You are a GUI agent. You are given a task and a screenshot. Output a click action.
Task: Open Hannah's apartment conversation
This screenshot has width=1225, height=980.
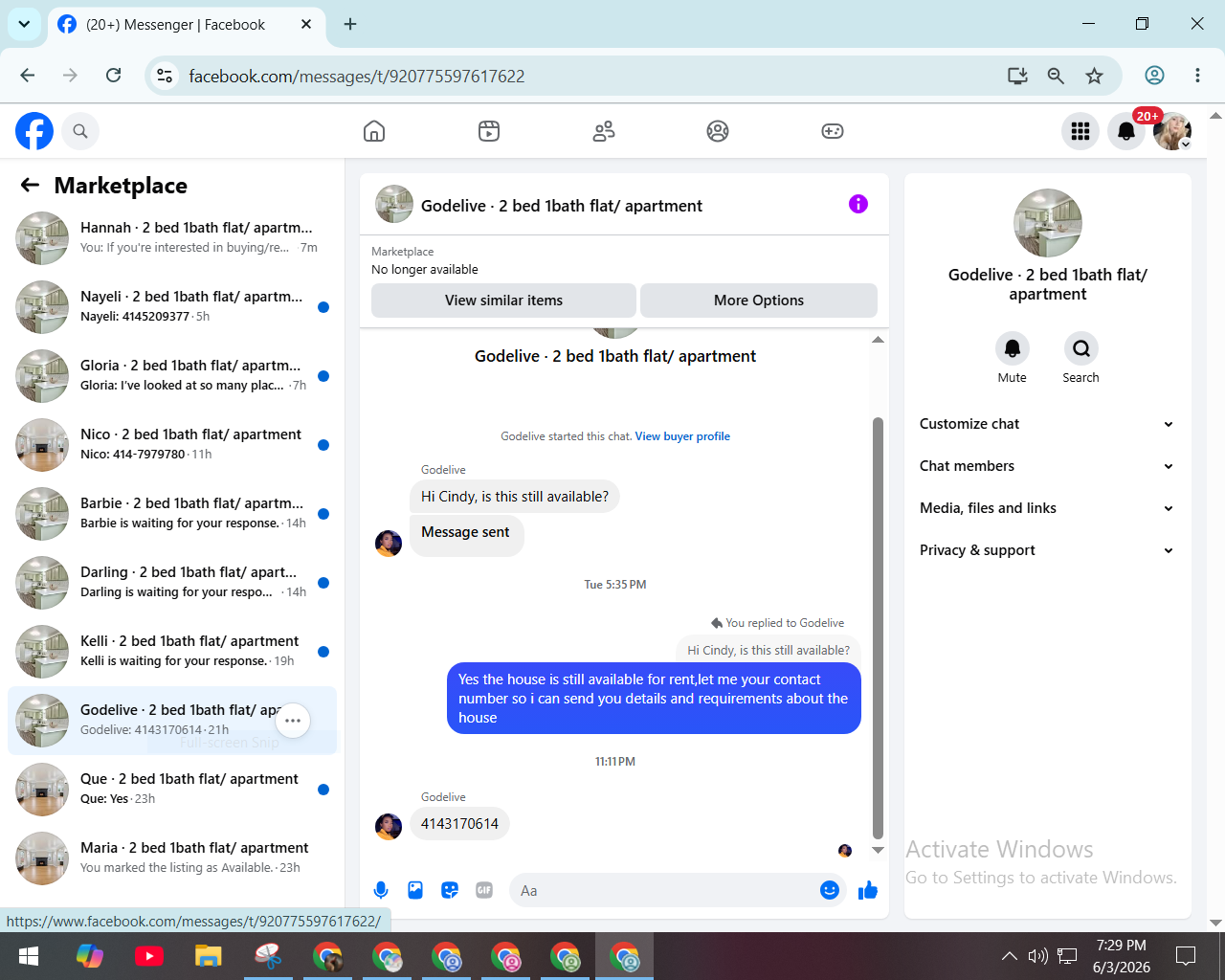pos(172,238)
